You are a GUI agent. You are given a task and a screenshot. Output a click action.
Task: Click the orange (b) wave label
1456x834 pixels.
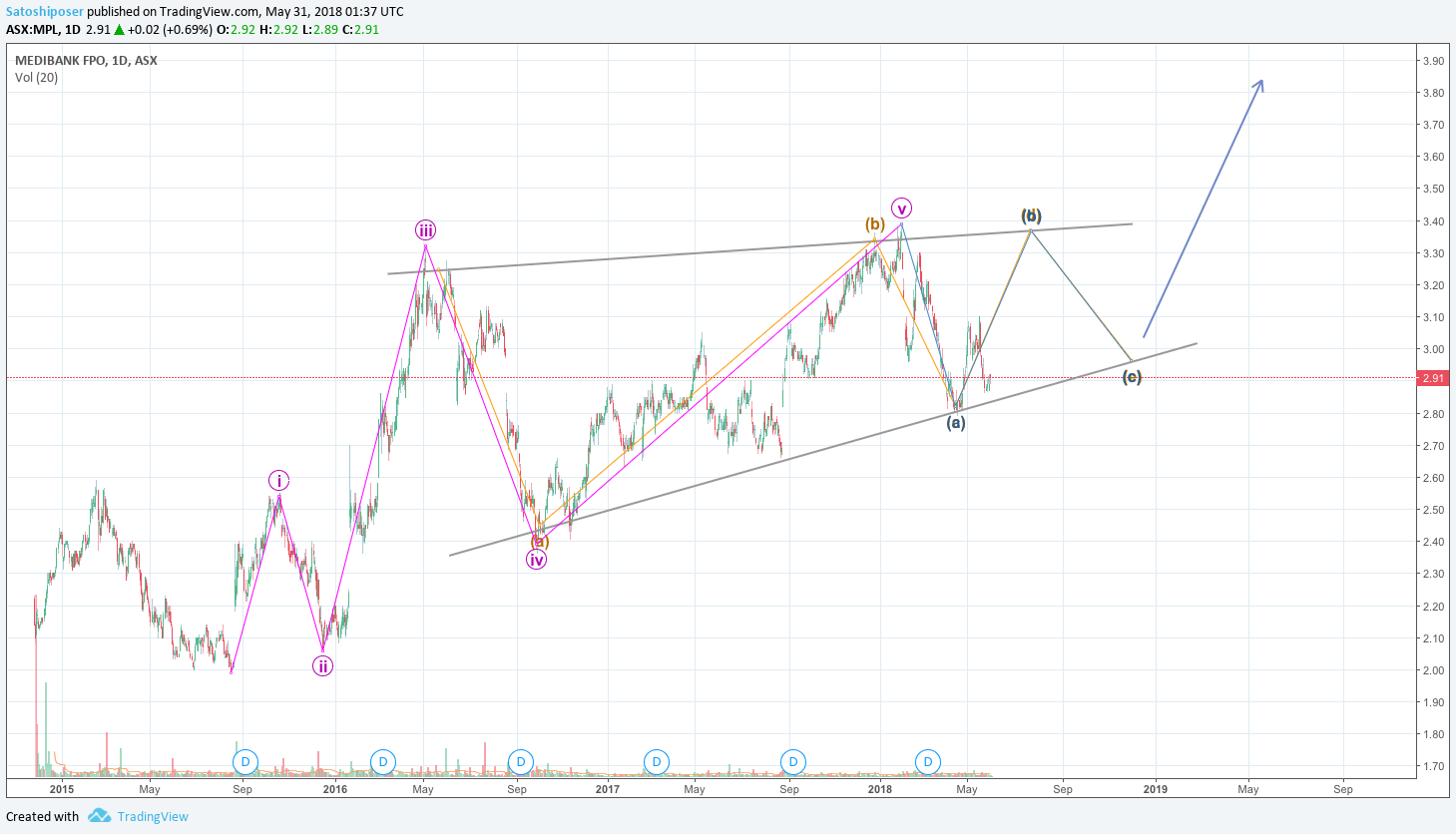(x=874, y=224)
